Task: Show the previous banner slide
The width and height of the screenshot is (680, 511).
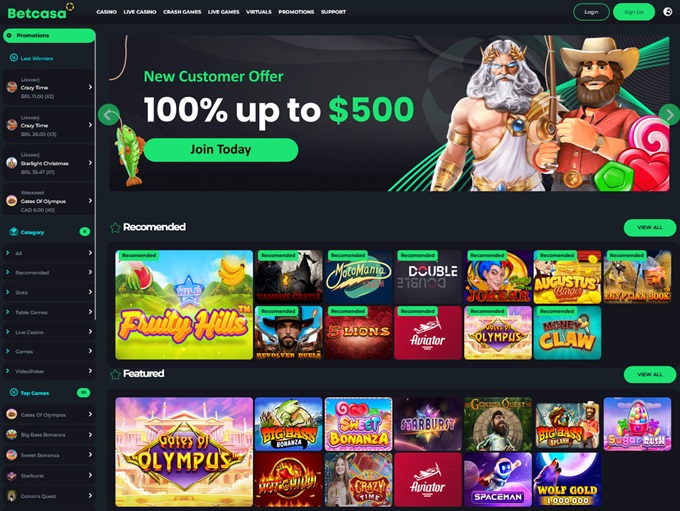Action: tap(108, 115)
